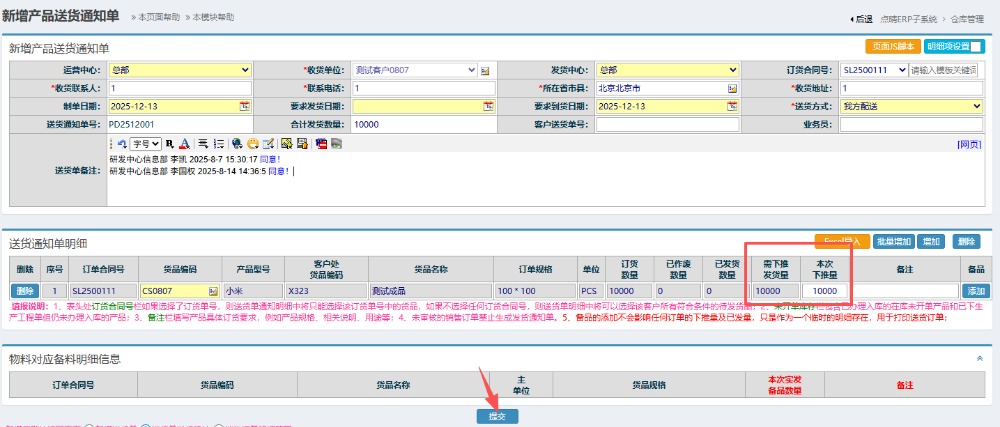
Task: Click the bold text icon in editor
Action: click(171, 144)
